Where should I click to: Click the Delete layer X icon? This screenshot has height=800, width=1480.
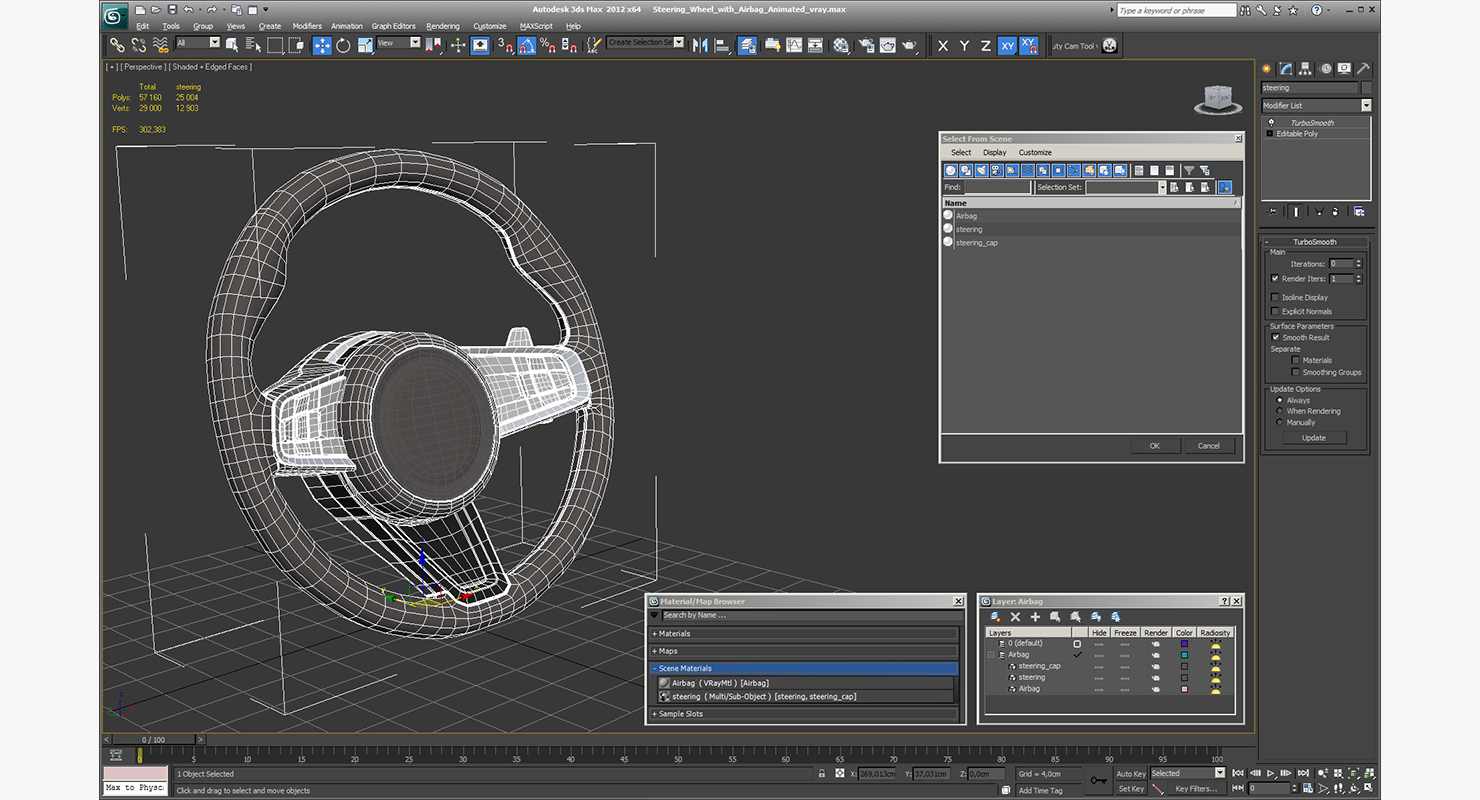(1015, 617)
